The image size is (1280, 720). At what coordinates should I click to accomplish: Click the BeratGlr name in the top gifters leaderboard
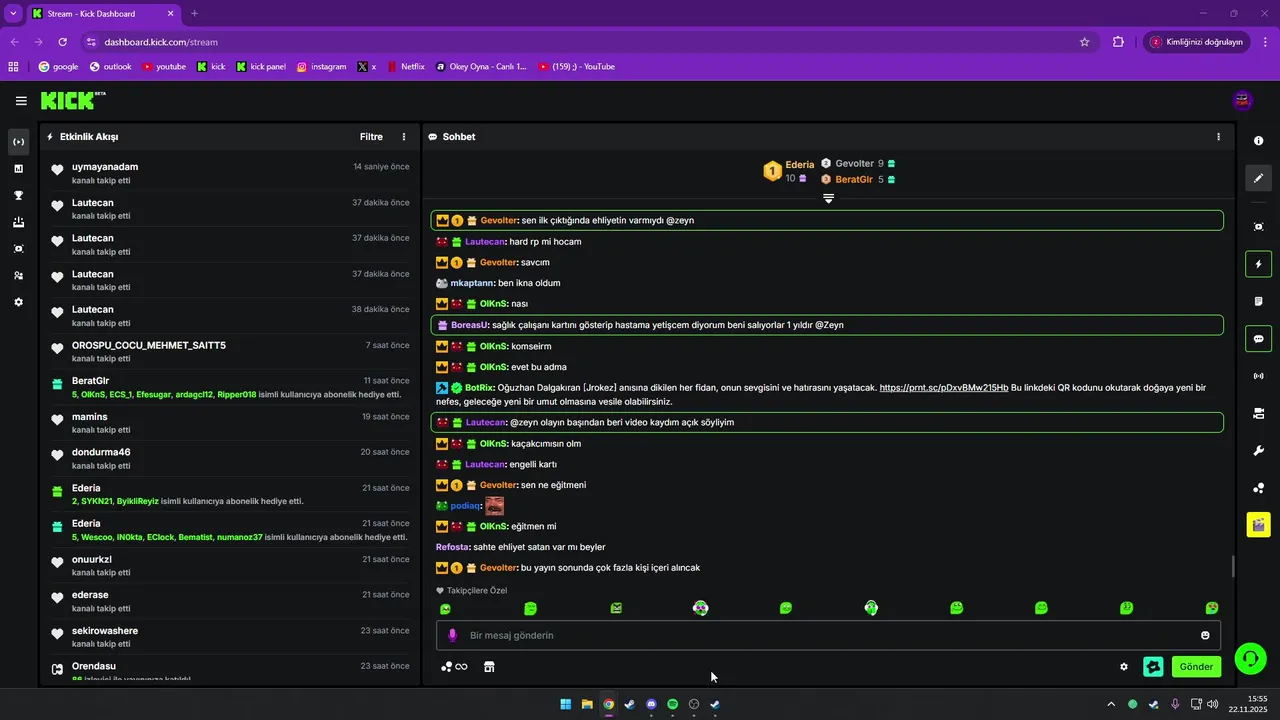pos(854,180)
